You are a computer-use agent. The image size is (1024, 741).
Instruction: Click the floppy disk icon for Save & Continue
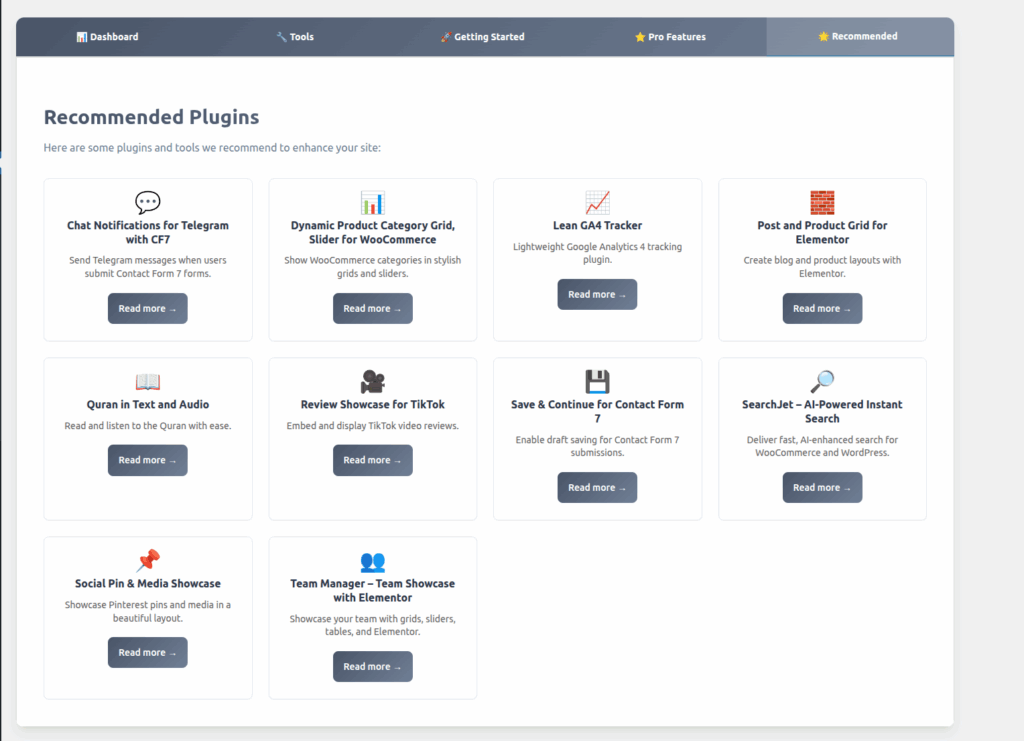pos(597,382)
